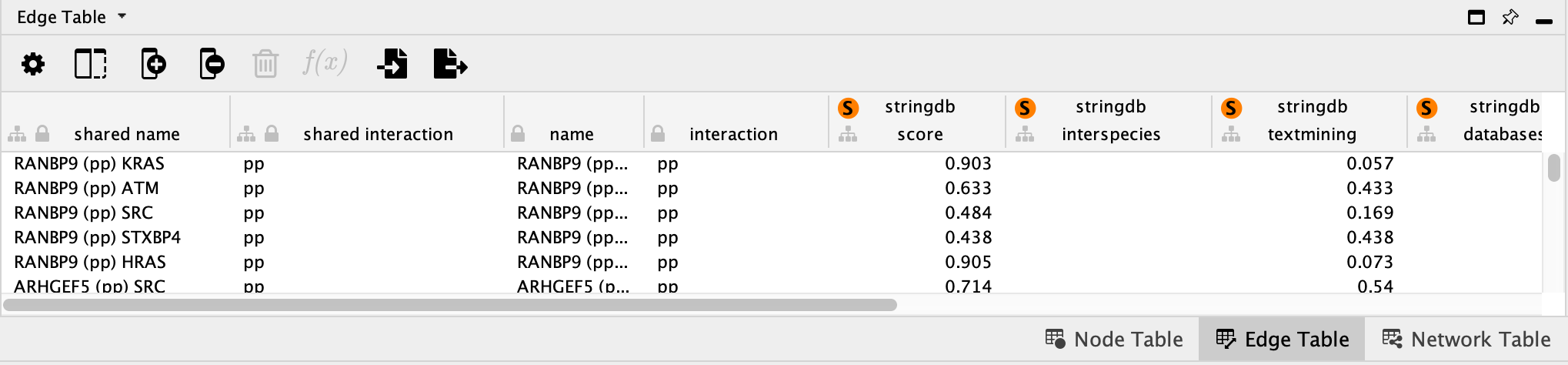1568x365 pixels.
Task: Open the f(x) function builder
Action: [x=325, y=62]
